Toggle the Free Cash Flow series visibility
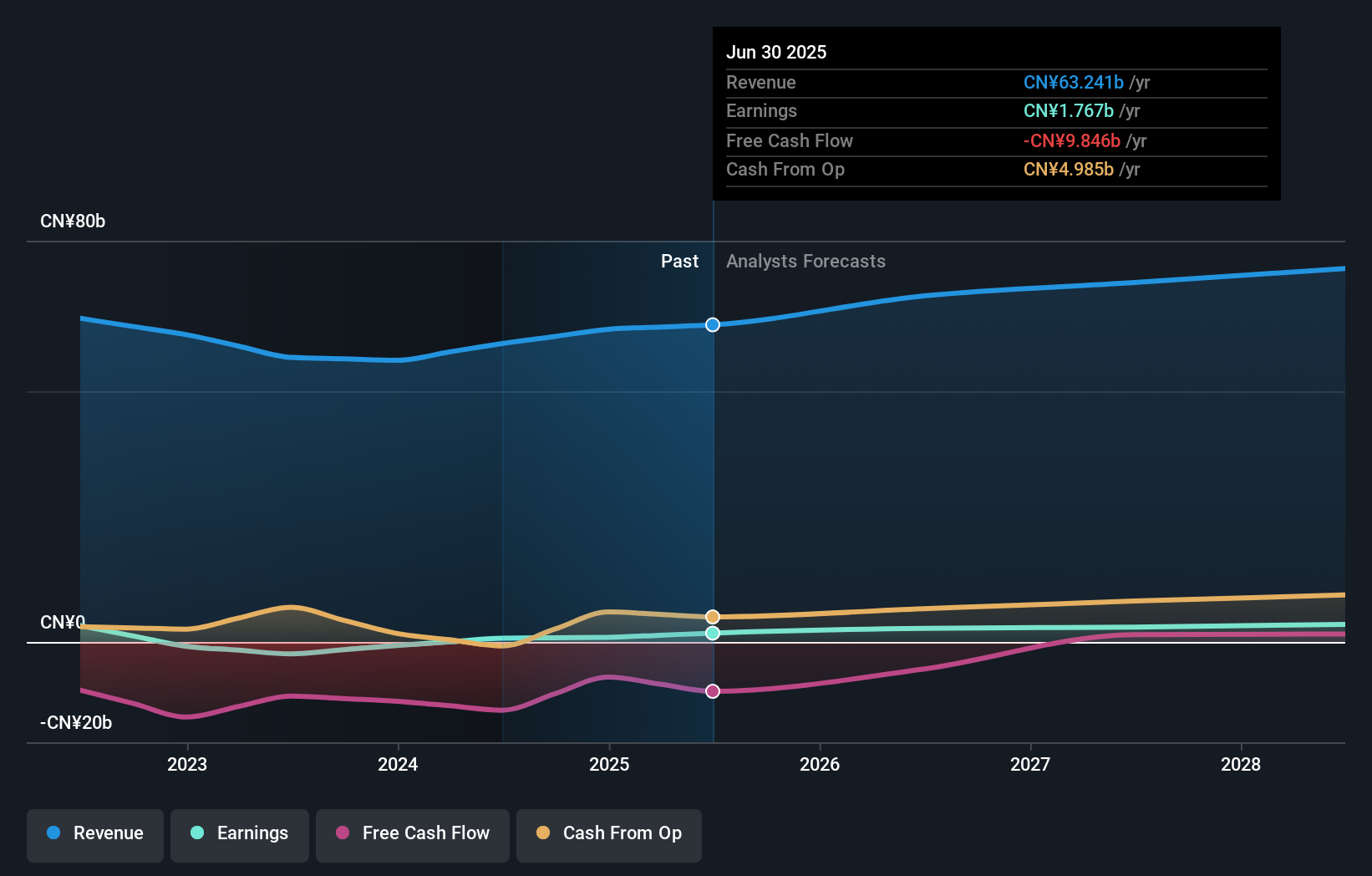Image resolution: width=1372 pixels, height=876 pixels. pos(413,835)
